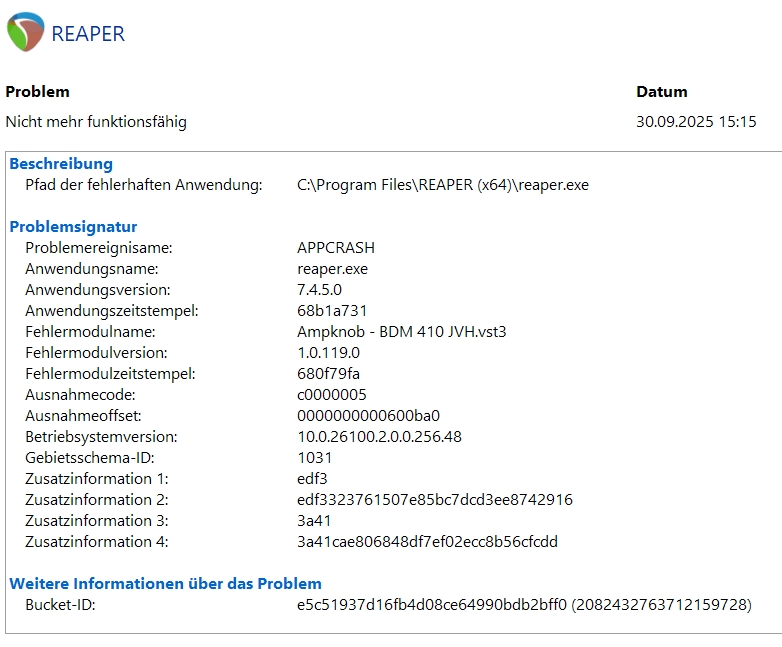782x647 pixels.
Task: Select module timestamp '680f79fa'
Action: 328,374
